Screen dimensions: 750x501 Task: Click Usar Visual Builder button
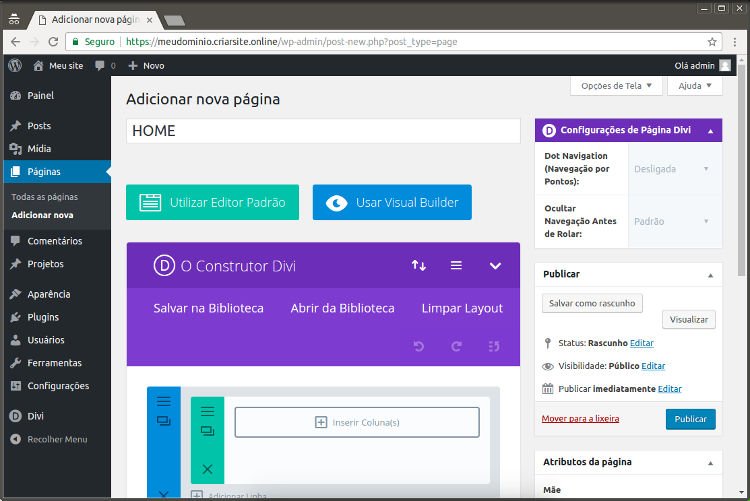tap(392, 202)
